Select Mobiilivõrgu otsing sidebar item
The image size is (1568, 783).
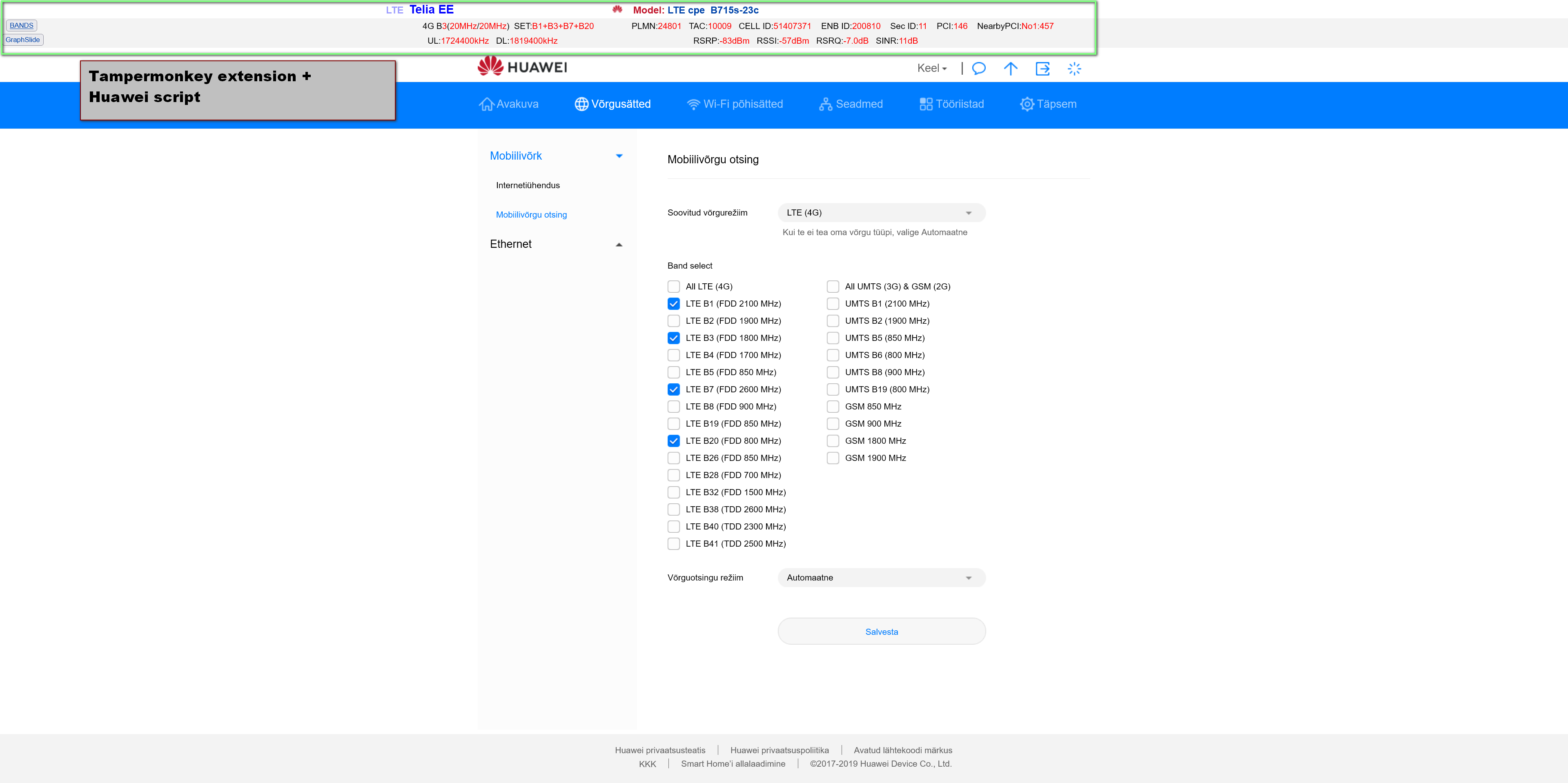[531, 215]
